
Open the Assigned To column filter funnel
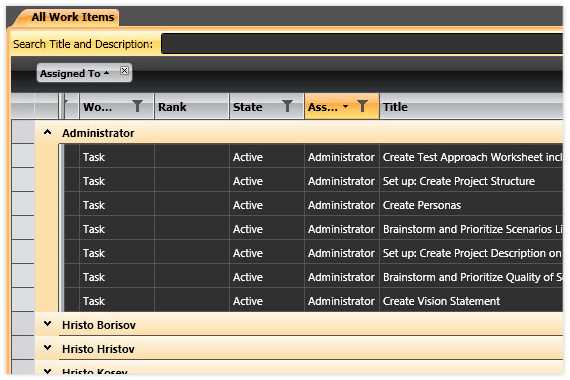coord(362,106)
